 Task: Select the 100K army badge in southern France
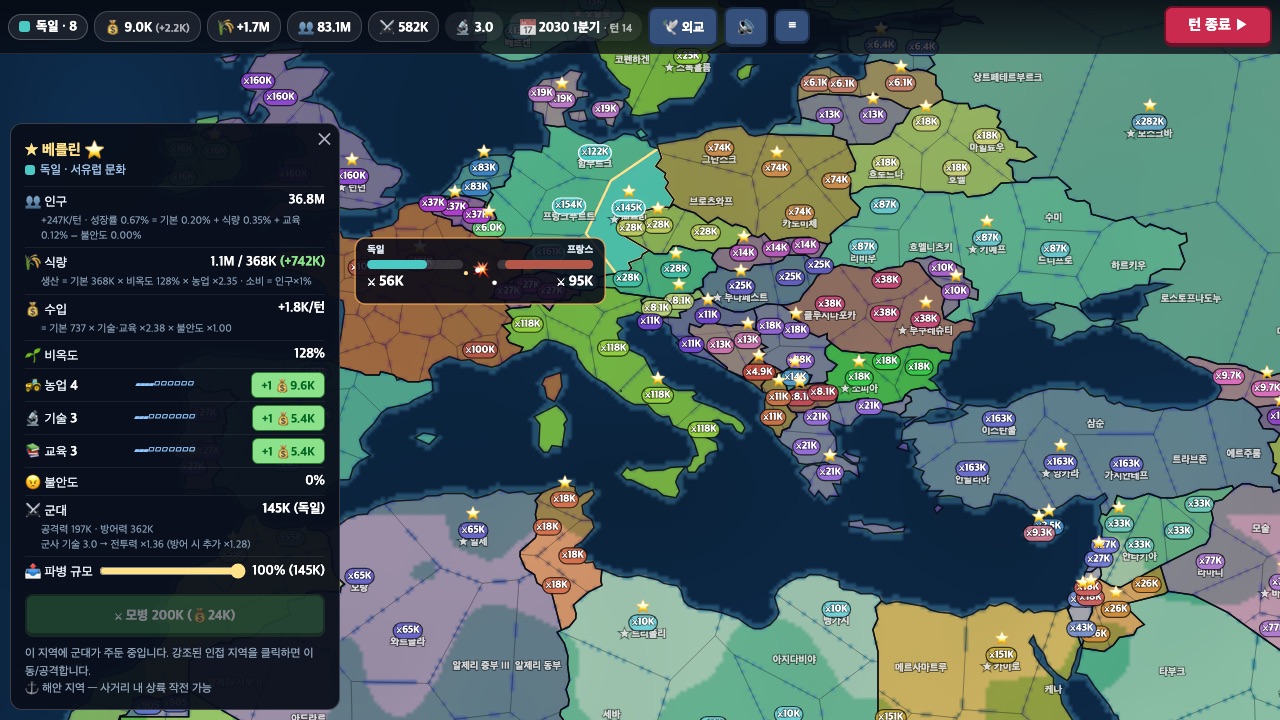480,350
